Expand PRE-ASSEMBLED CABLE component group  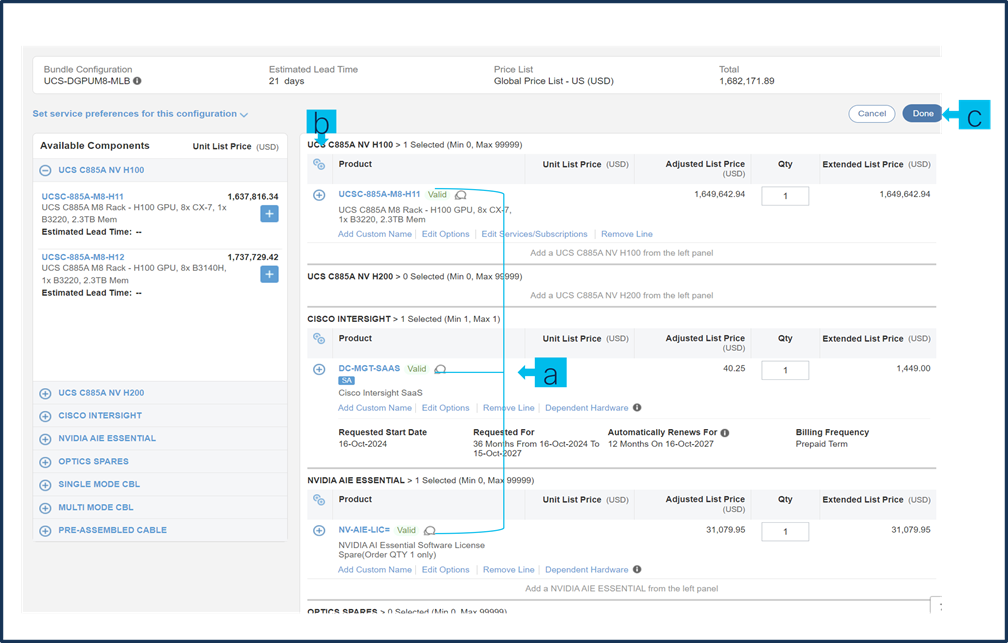[45, 530]
